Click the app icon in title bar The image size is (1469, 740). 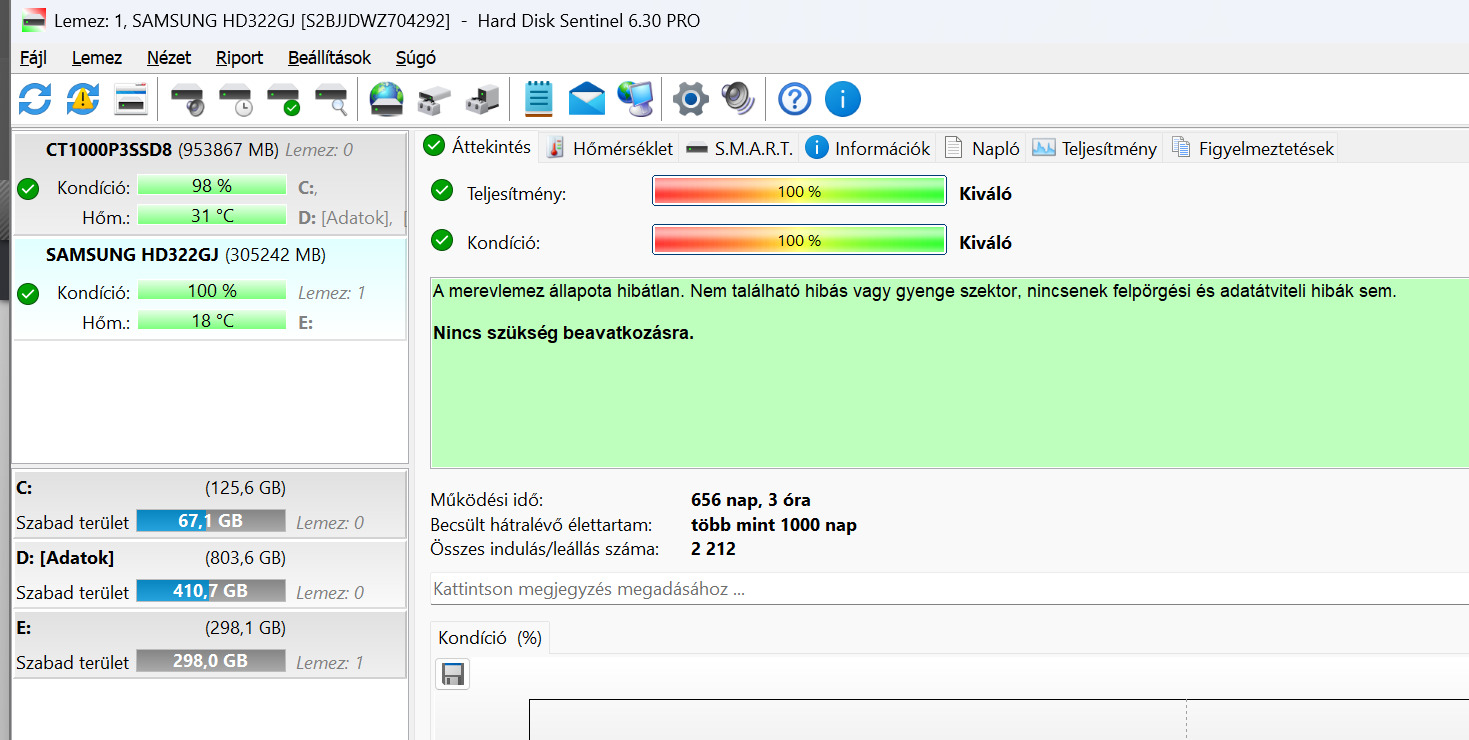coord(33,20)
